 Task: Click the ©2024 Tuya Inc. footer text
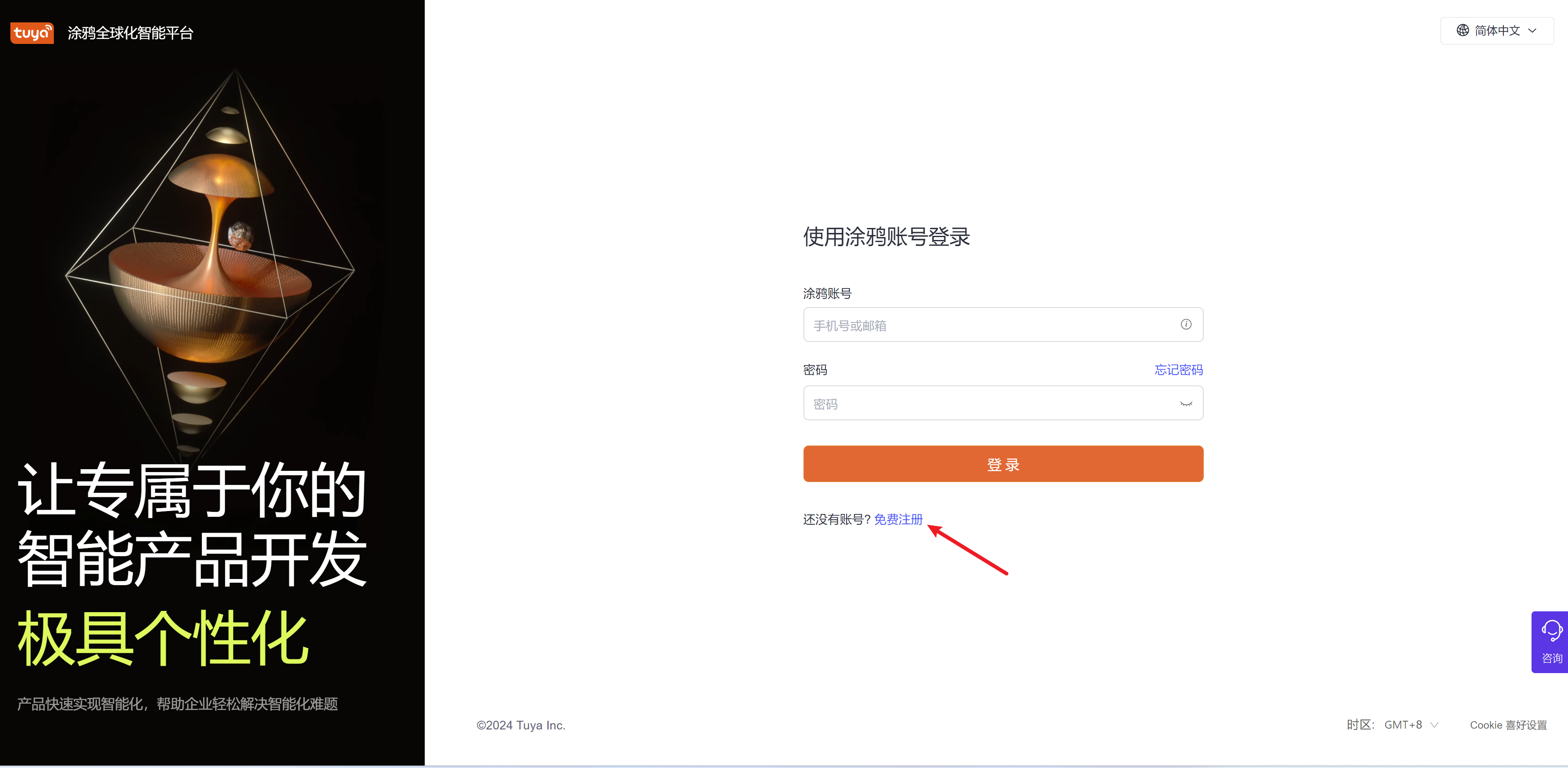(x=520, y=725)
